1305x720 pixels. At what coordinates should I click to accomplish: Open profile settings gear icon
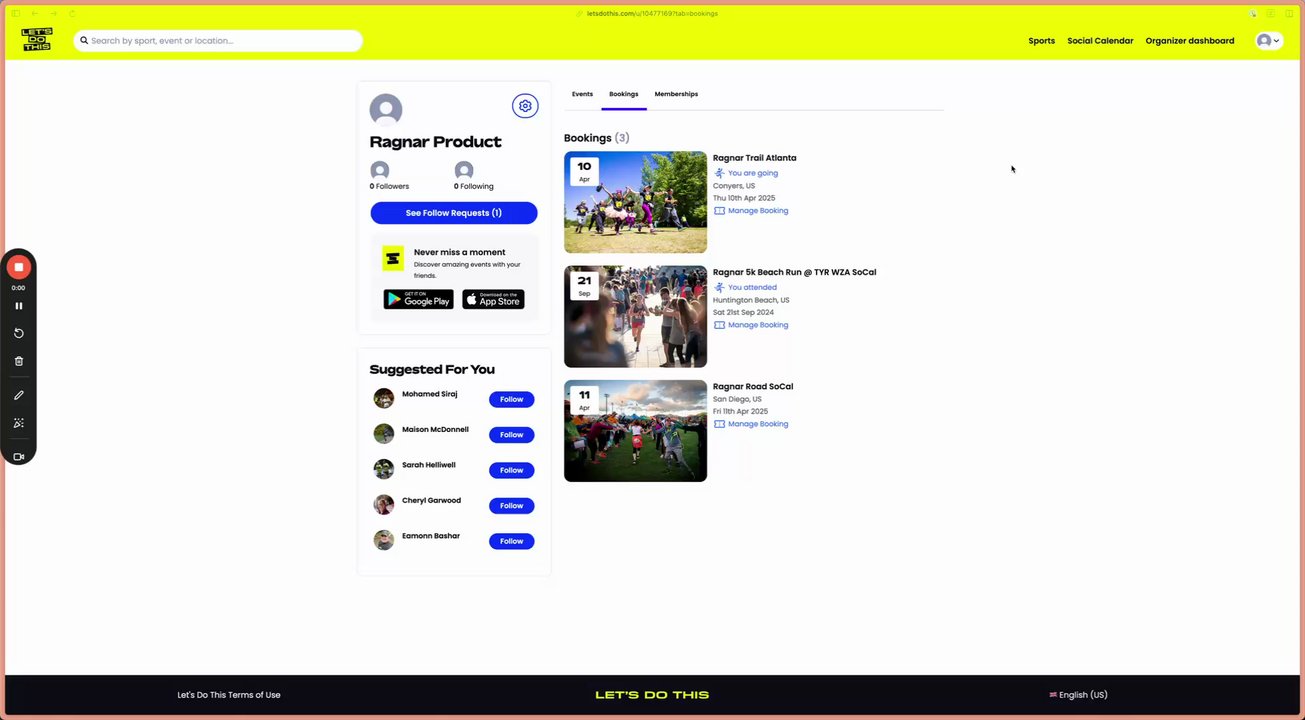525,106
